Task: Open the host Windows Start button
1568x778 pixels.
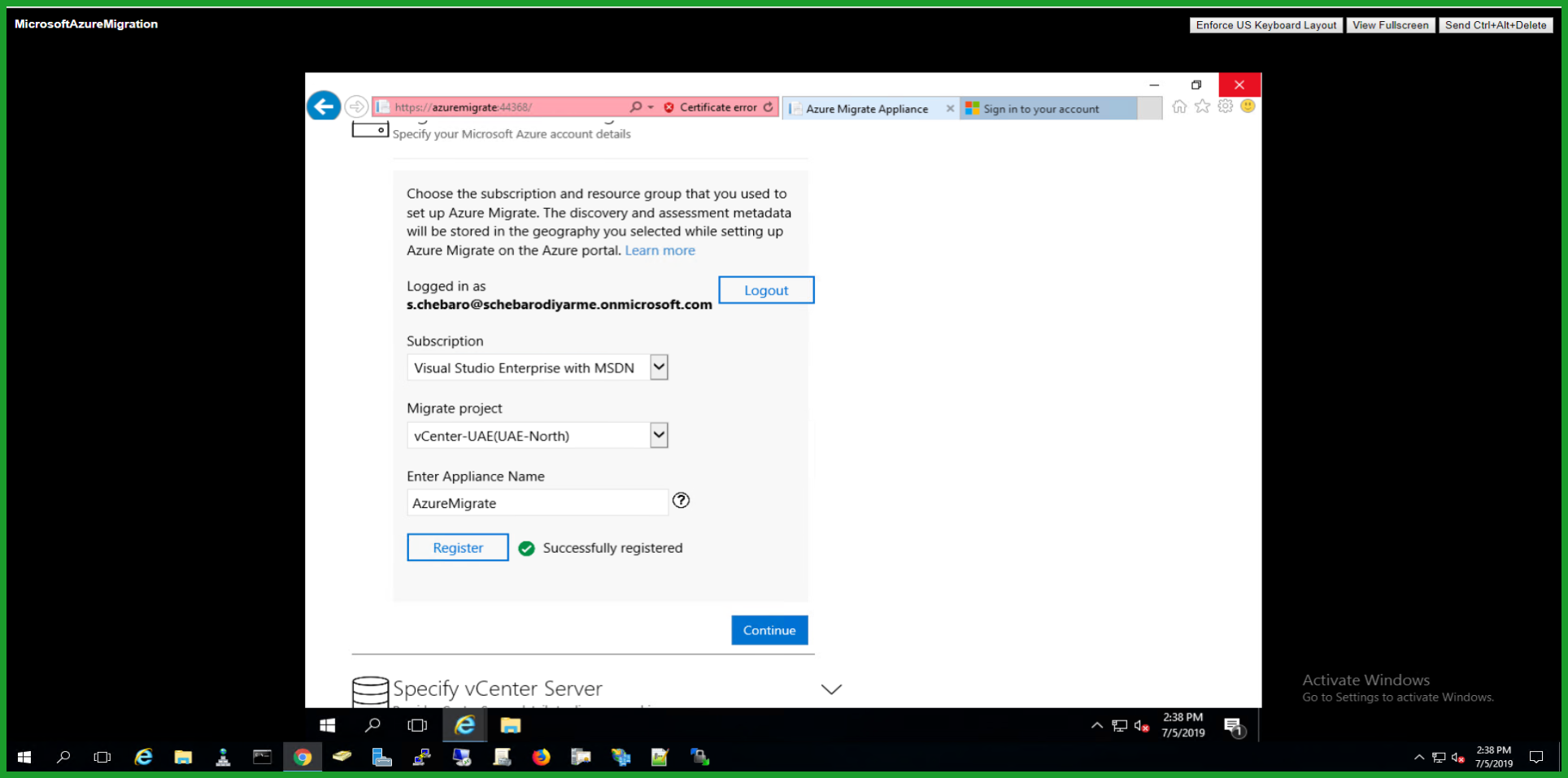Action: pyautogui.click(x=24, y=757)
